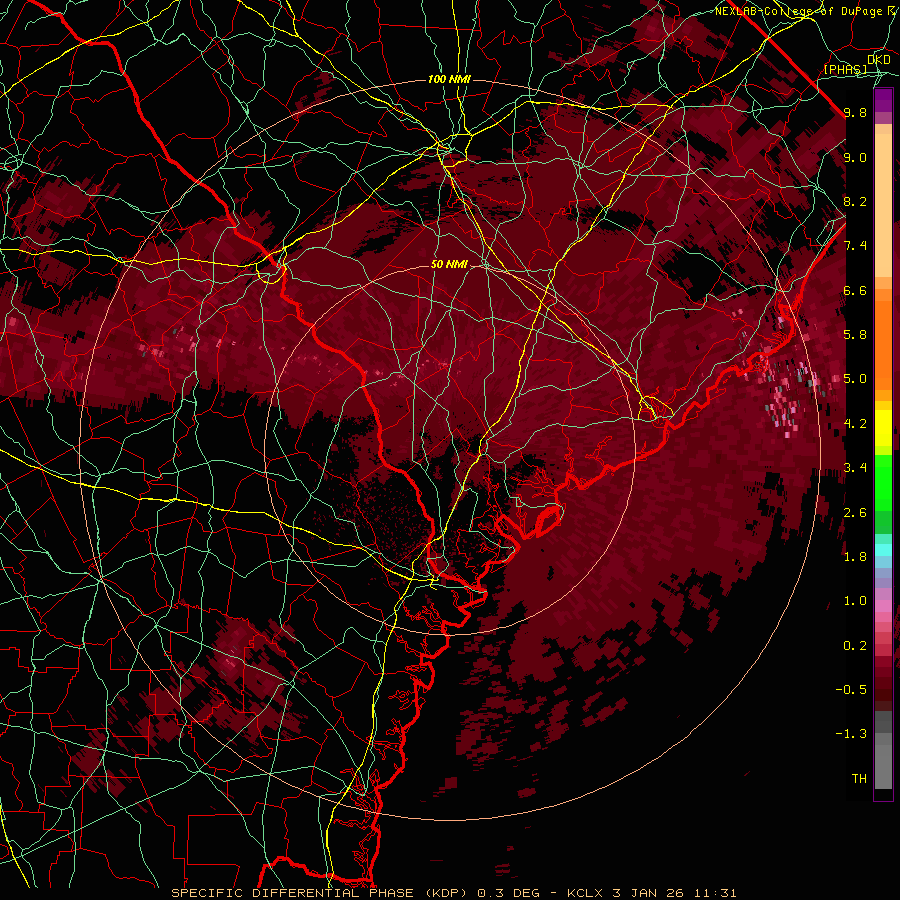Click the '50 NMI' range ring label
Screen dimensions: 900x900
(449, 264)
